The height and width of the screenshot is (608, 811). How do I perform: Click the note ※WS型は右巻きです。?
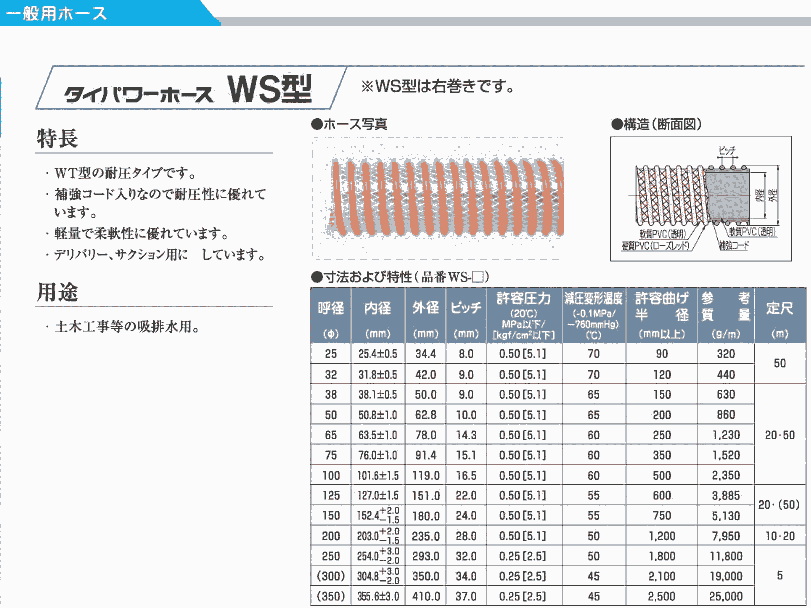(438, 86)
